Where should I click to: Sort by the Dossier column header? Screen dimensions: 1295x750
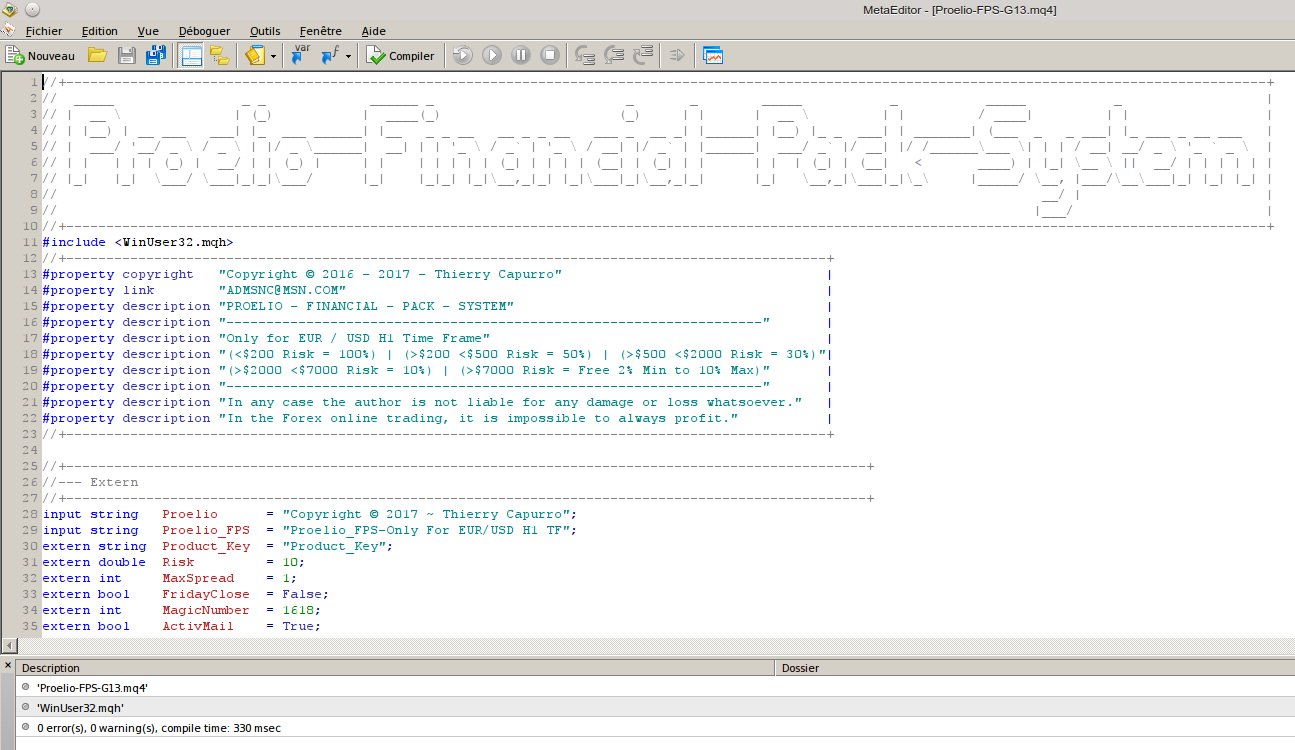(x=1034, y=668)
